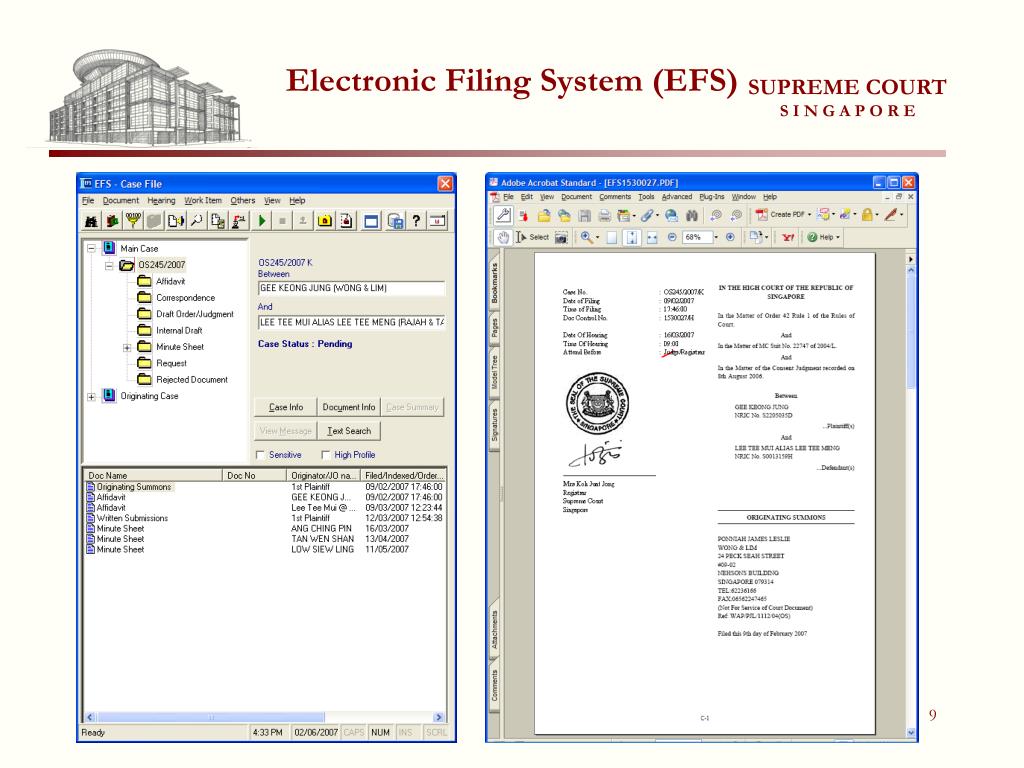Click the disk save icon in EFS toolbar

pyautogui.click(x=394, y=221)
